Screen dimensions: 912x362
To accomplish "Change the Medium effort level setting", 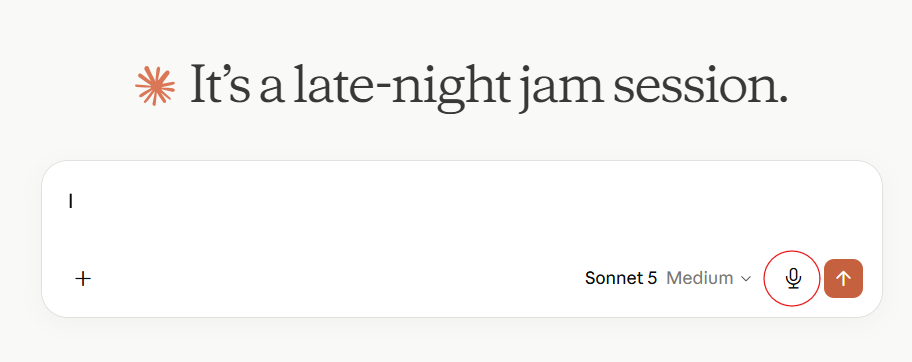I will click(708, 278).
